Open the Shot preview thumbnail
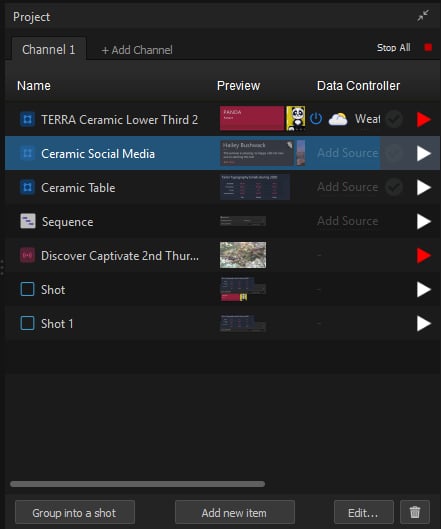441x529 pixels. 243,289
